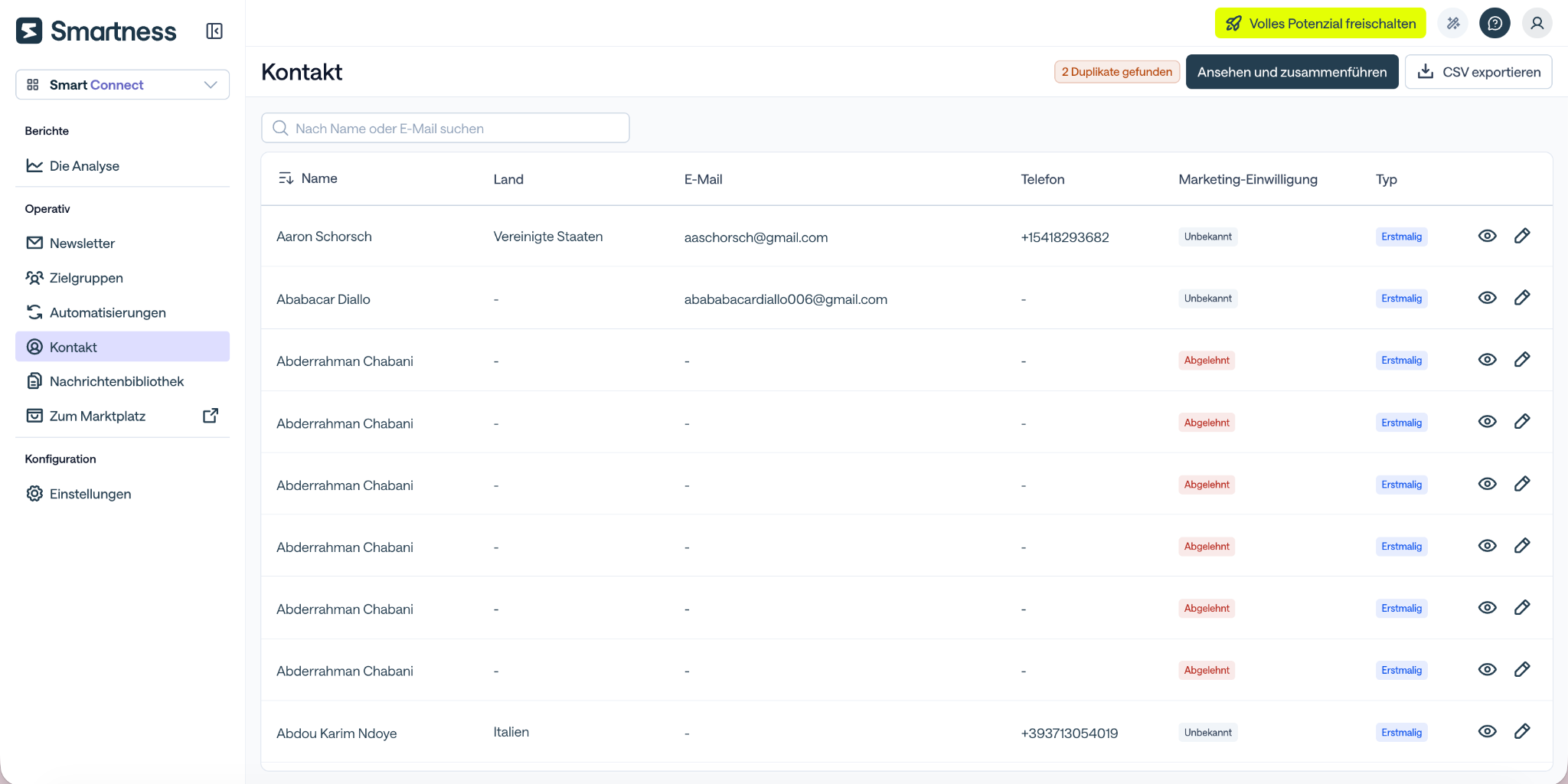Click the email abababacardiallo006@gmail.com

pyautogui.click(x=786, y=299)
